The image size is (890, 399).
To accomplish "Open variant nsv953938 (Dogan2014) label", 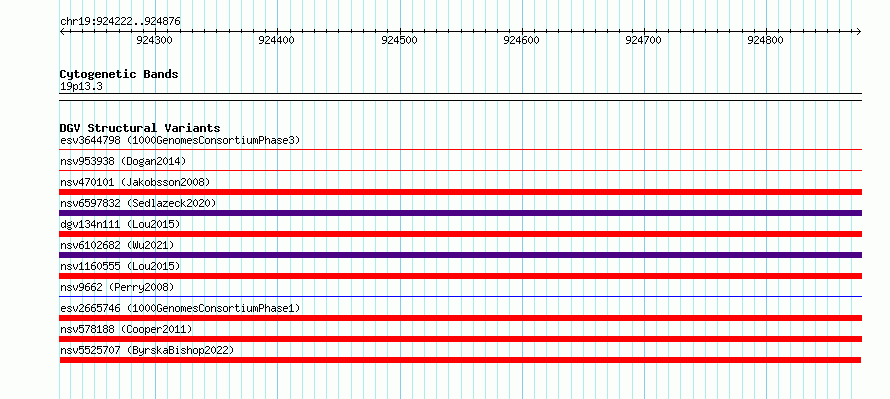I will coord(123,161).
